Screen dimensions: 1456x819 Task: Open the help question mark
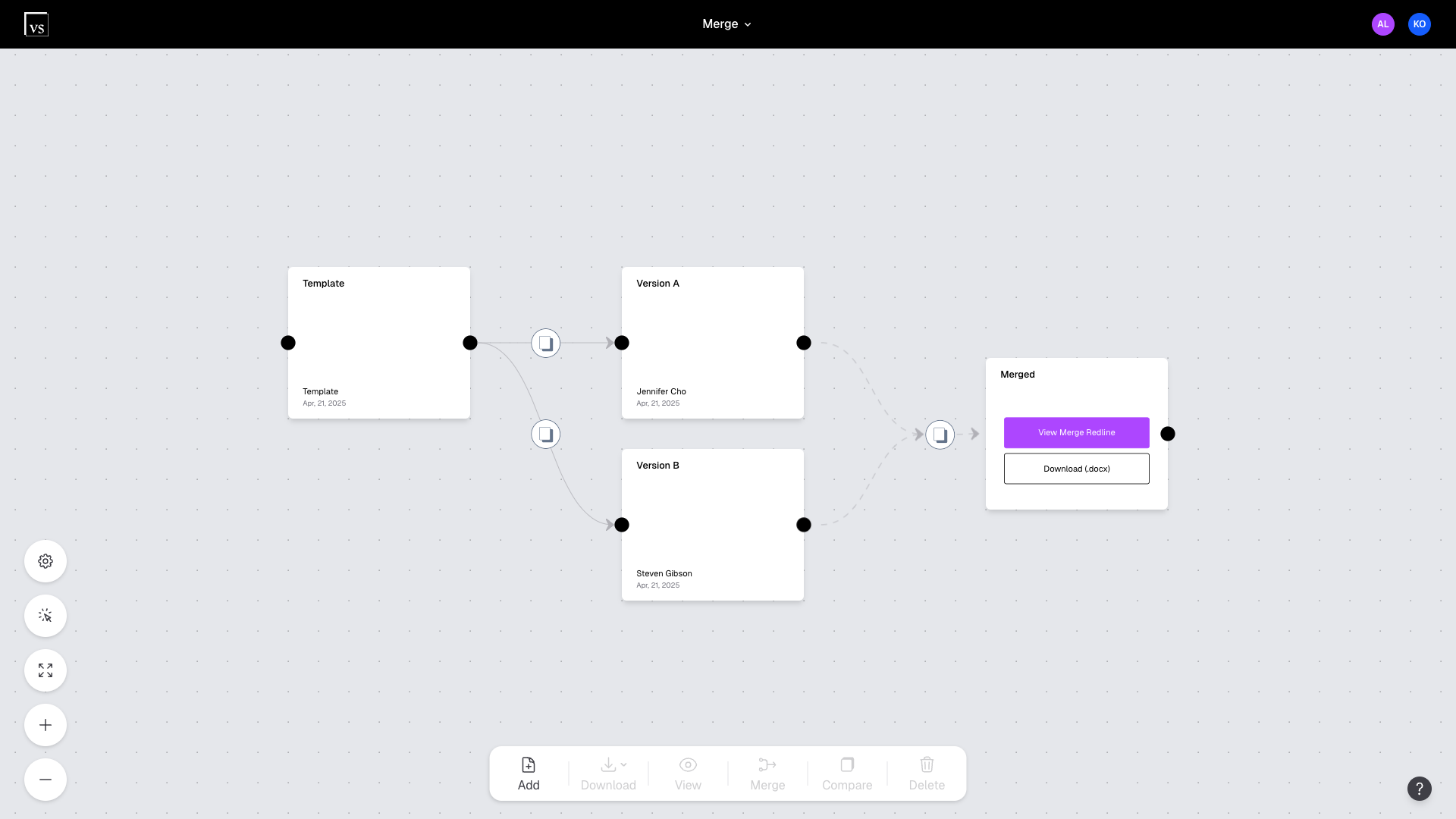point(1420,789)
